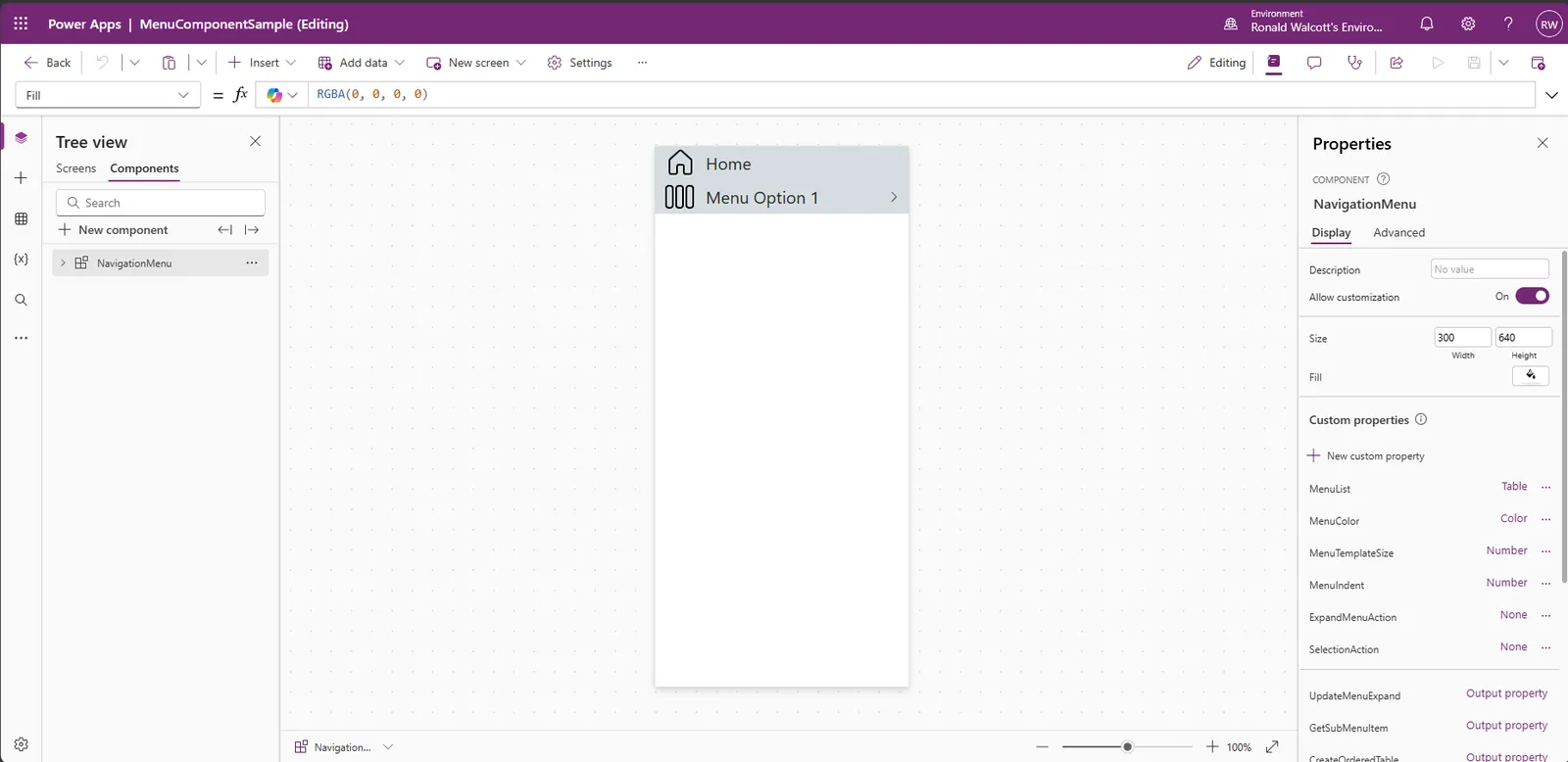Expand the formula bar chevron

click(x=1551, y=95)
